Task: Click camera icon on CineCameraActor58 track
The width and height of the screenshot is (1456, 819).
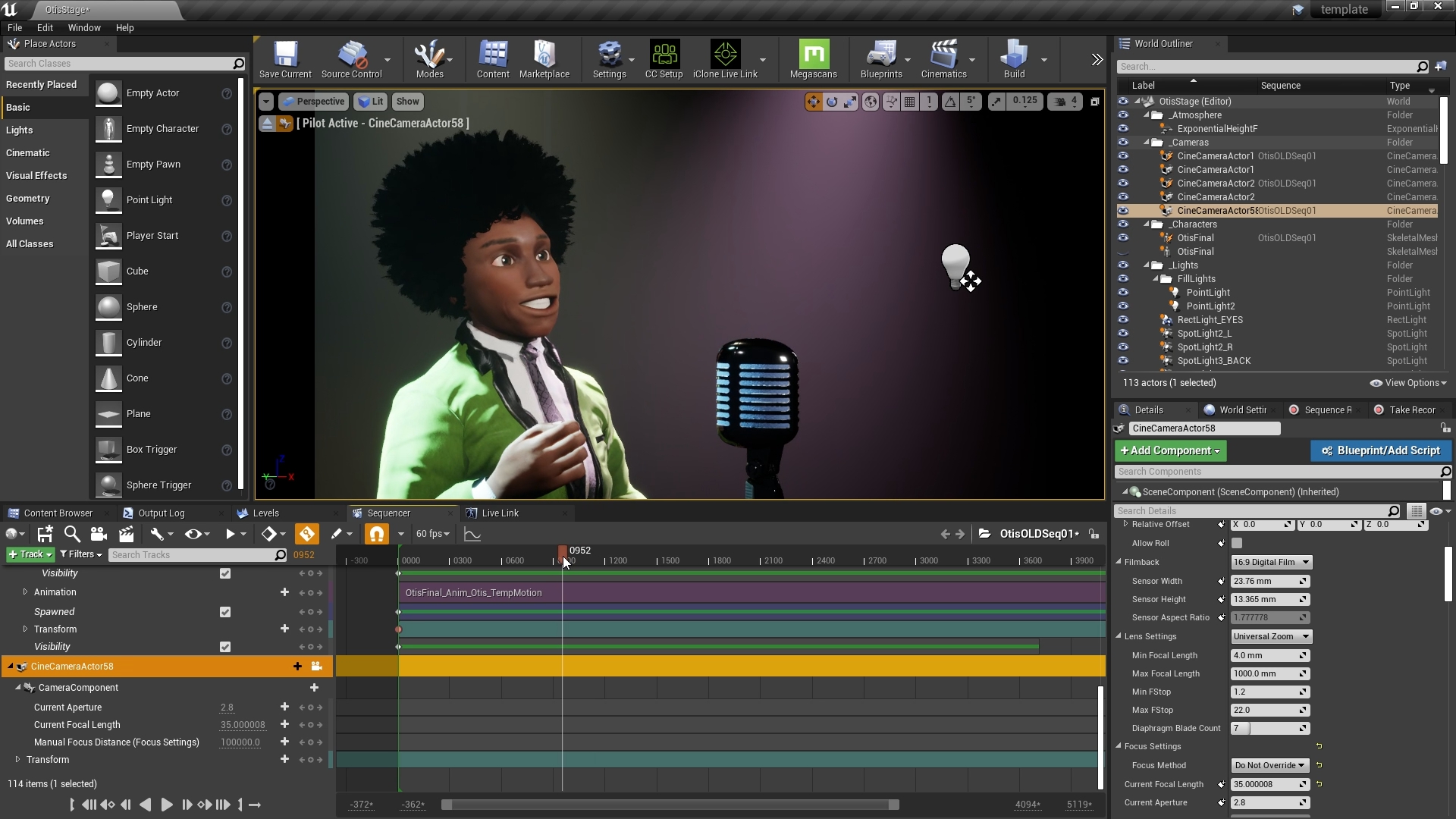Action: click(x=317, y=667)
